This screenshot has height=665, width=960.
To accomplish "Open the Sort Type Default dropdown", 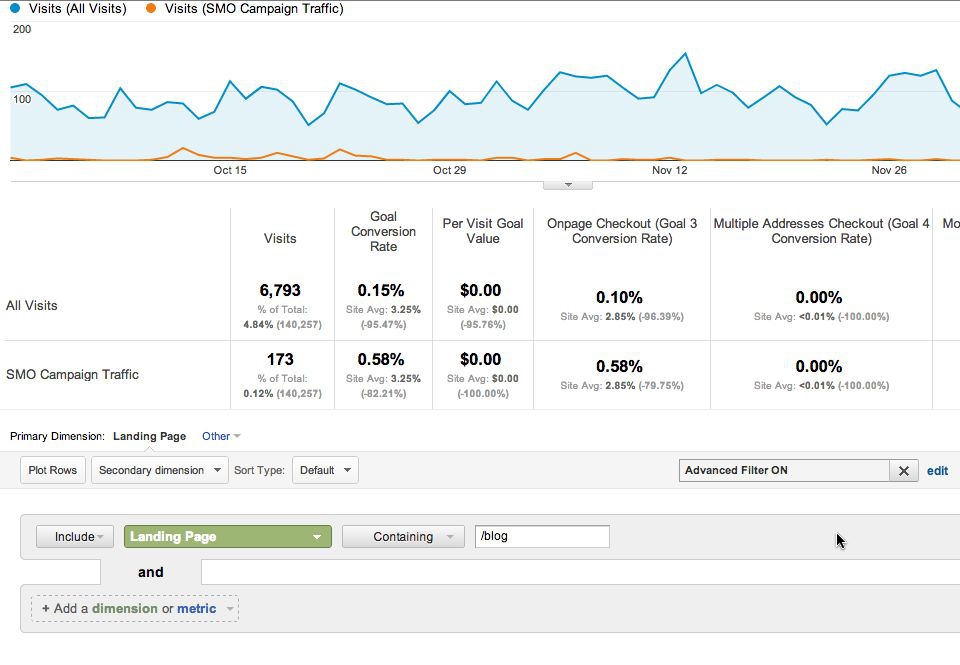I will click(x=325, y=470).
